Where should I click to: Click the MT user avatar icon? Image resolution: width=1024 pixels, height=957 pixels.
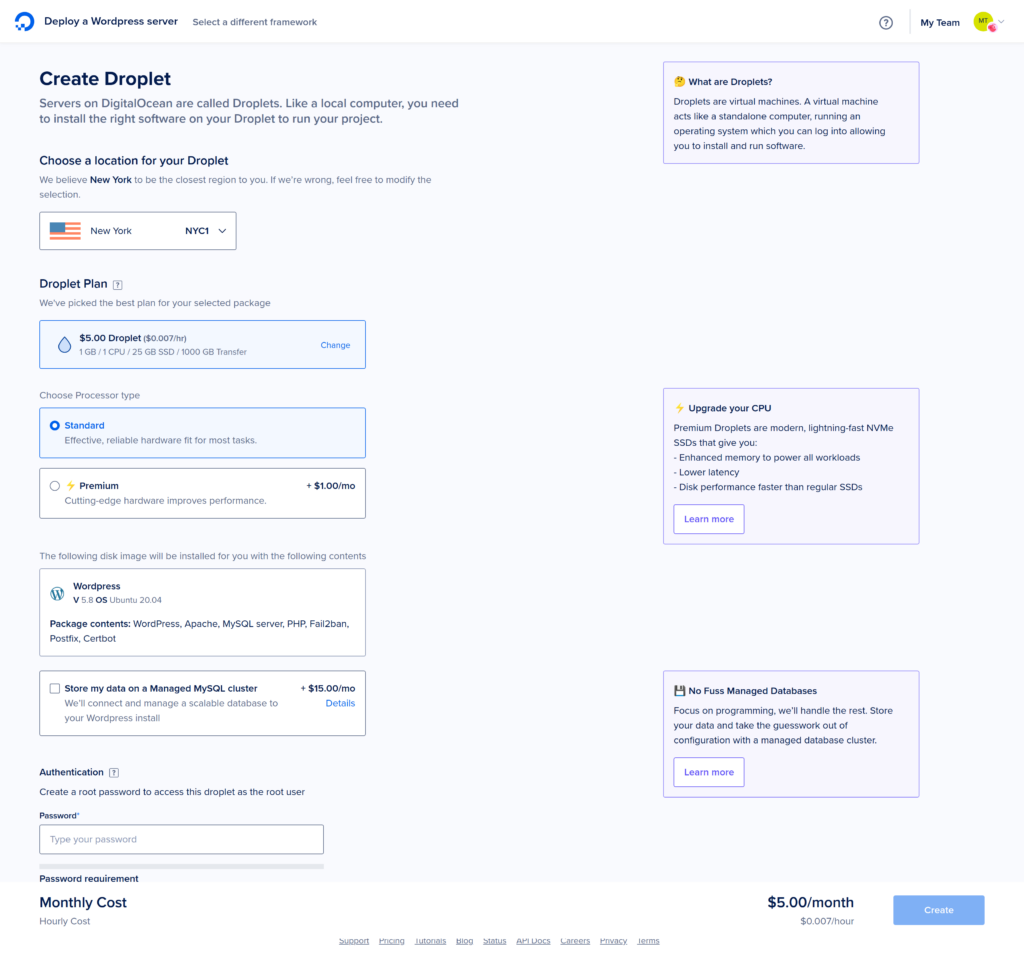(984, 22)
